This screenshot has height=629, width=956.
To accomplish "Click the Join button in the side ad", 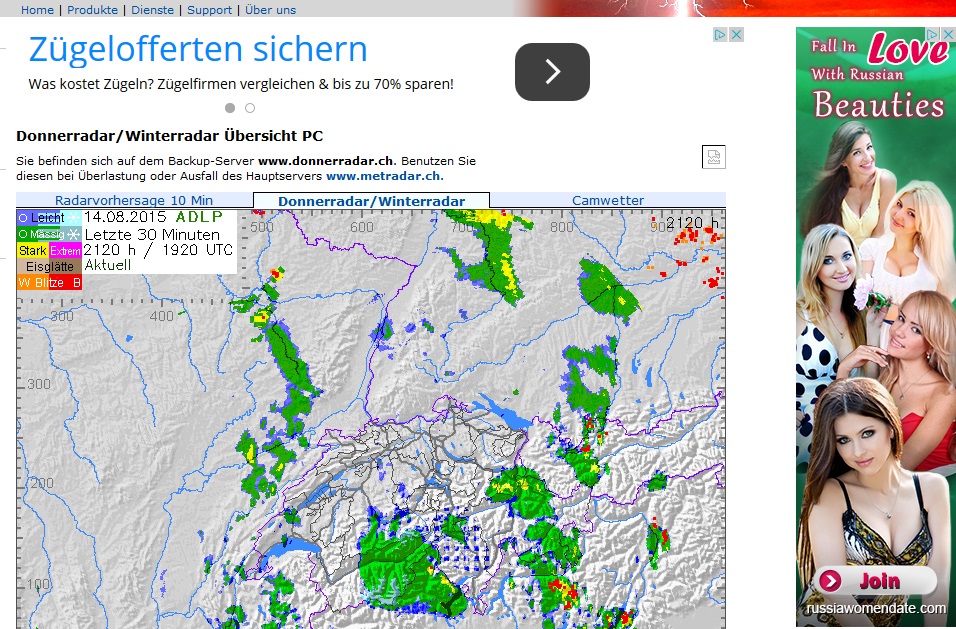I will click(876, 581).
